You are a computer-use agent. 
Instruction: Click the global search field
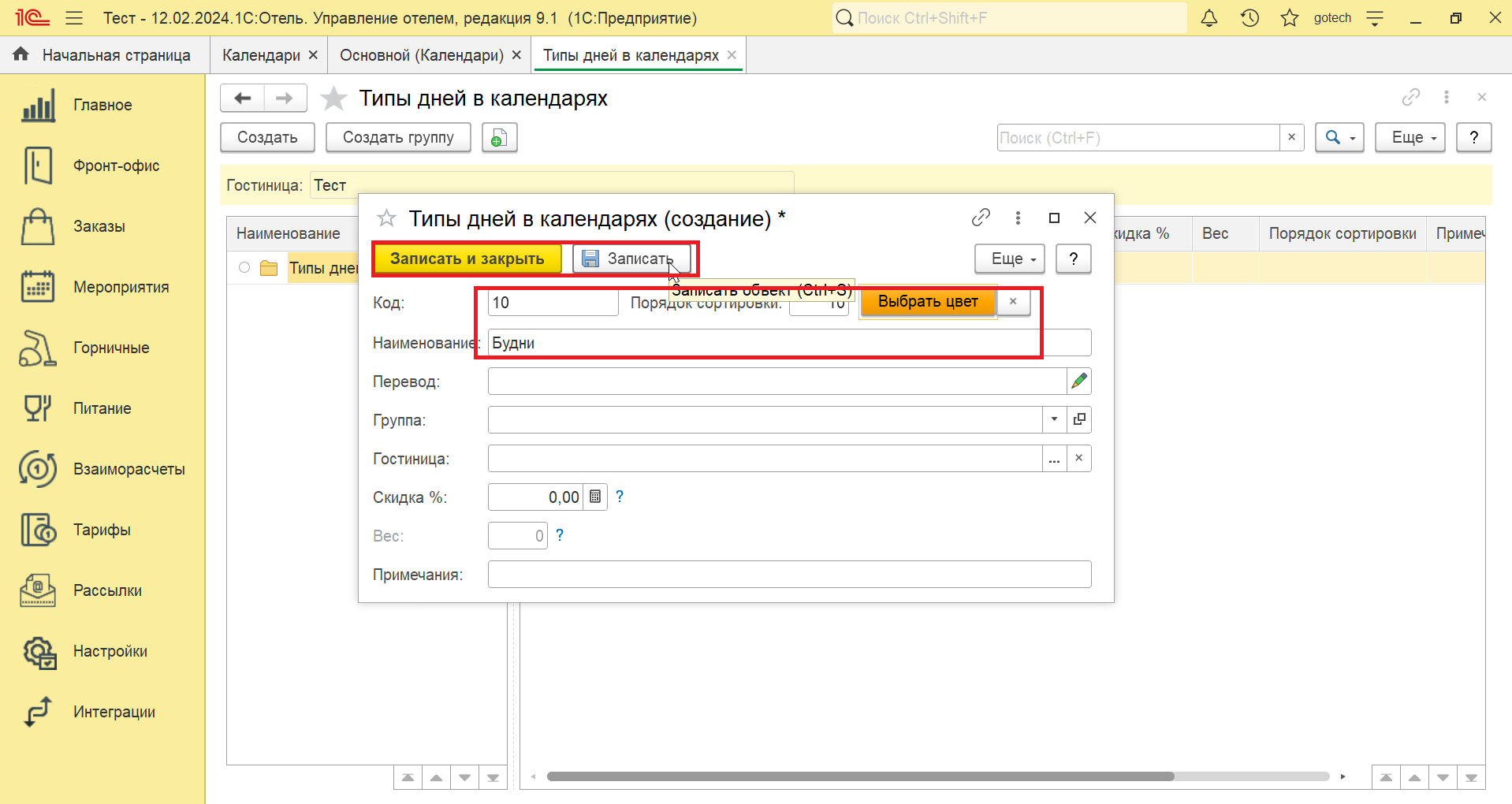[x=1009, y=18]
